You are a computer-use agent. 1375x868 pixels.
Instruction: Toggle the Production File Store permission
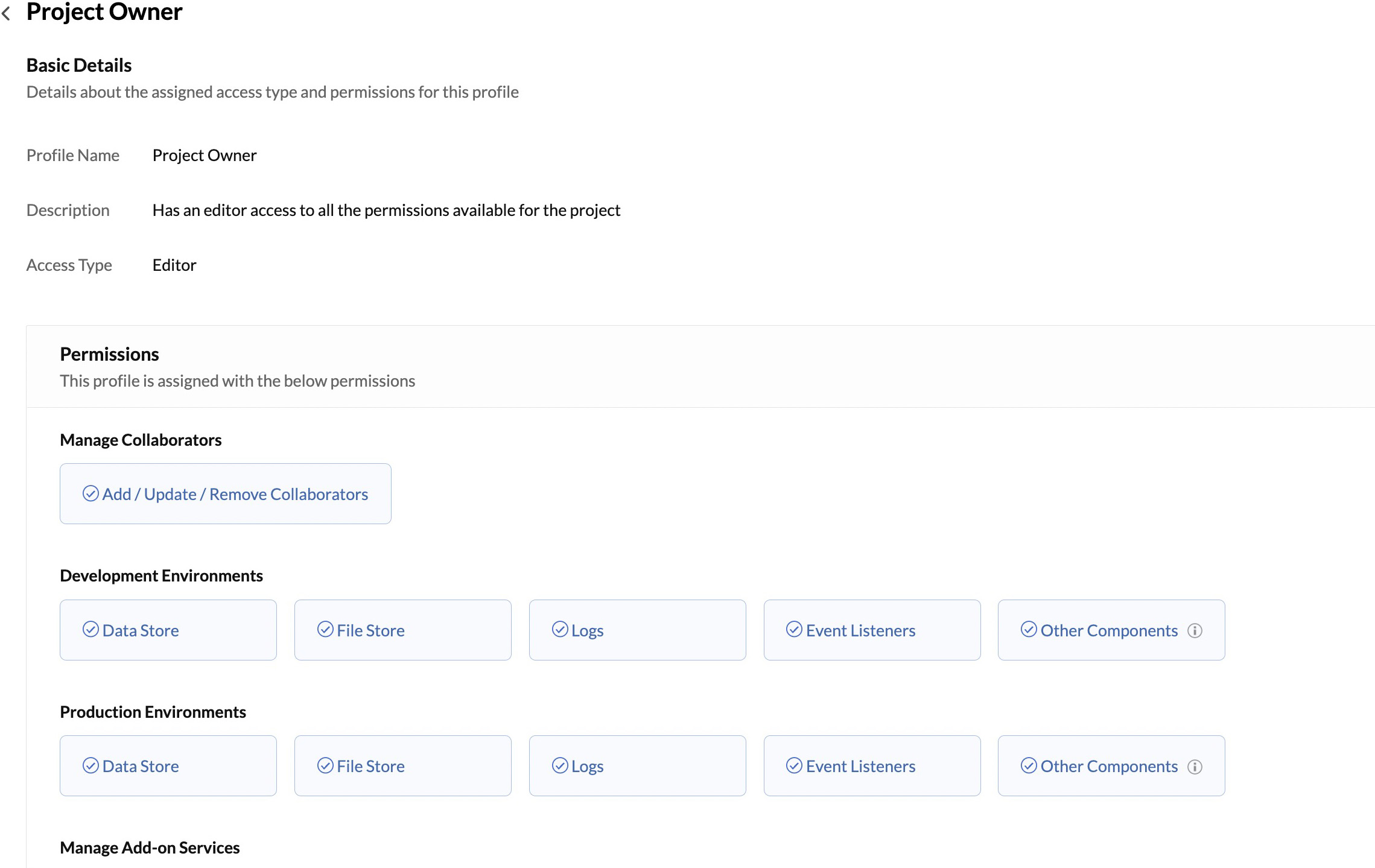[x=402, y=765]
